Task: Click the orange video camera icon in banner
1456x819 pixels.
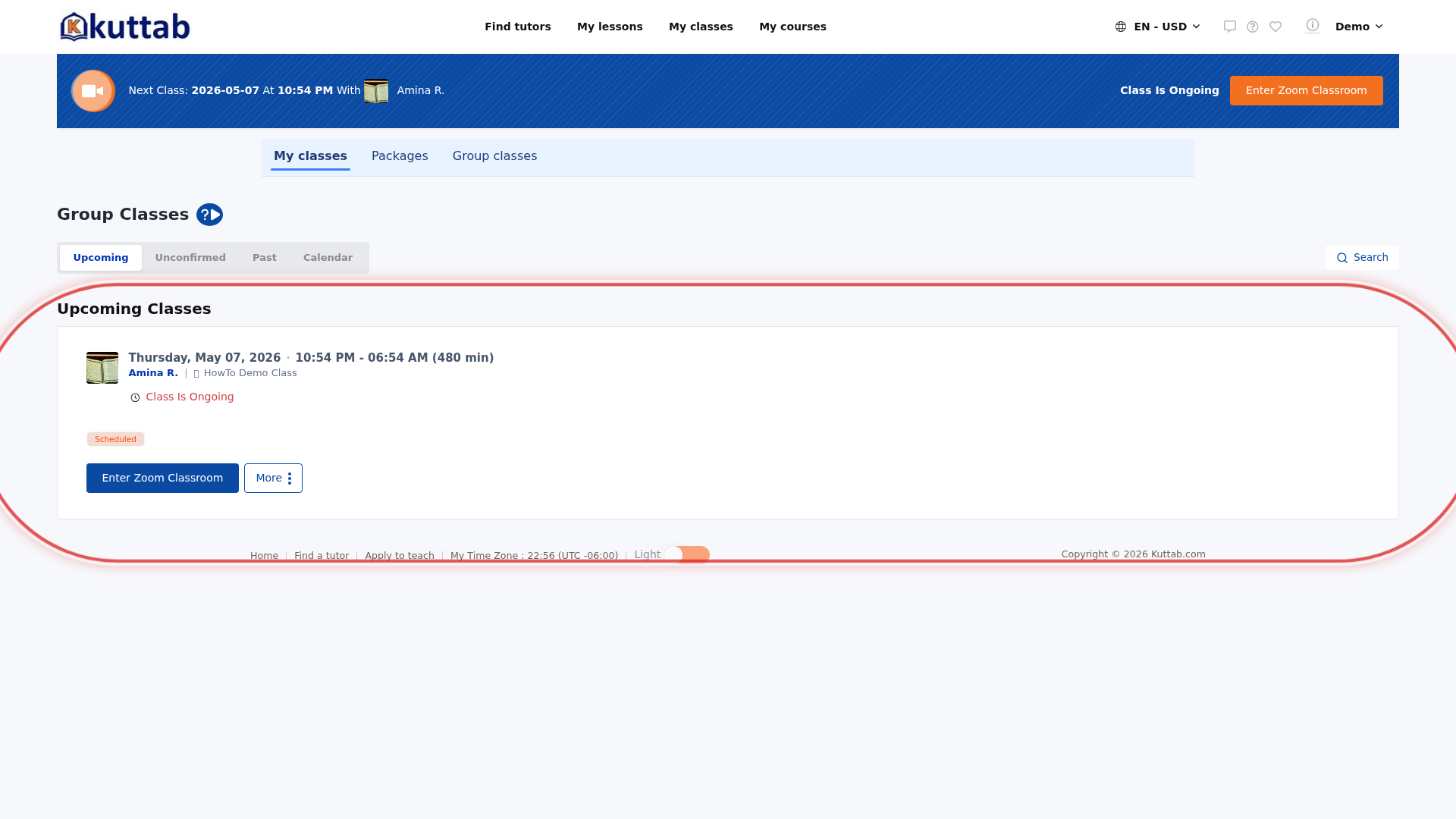Action: pos(93,91)
